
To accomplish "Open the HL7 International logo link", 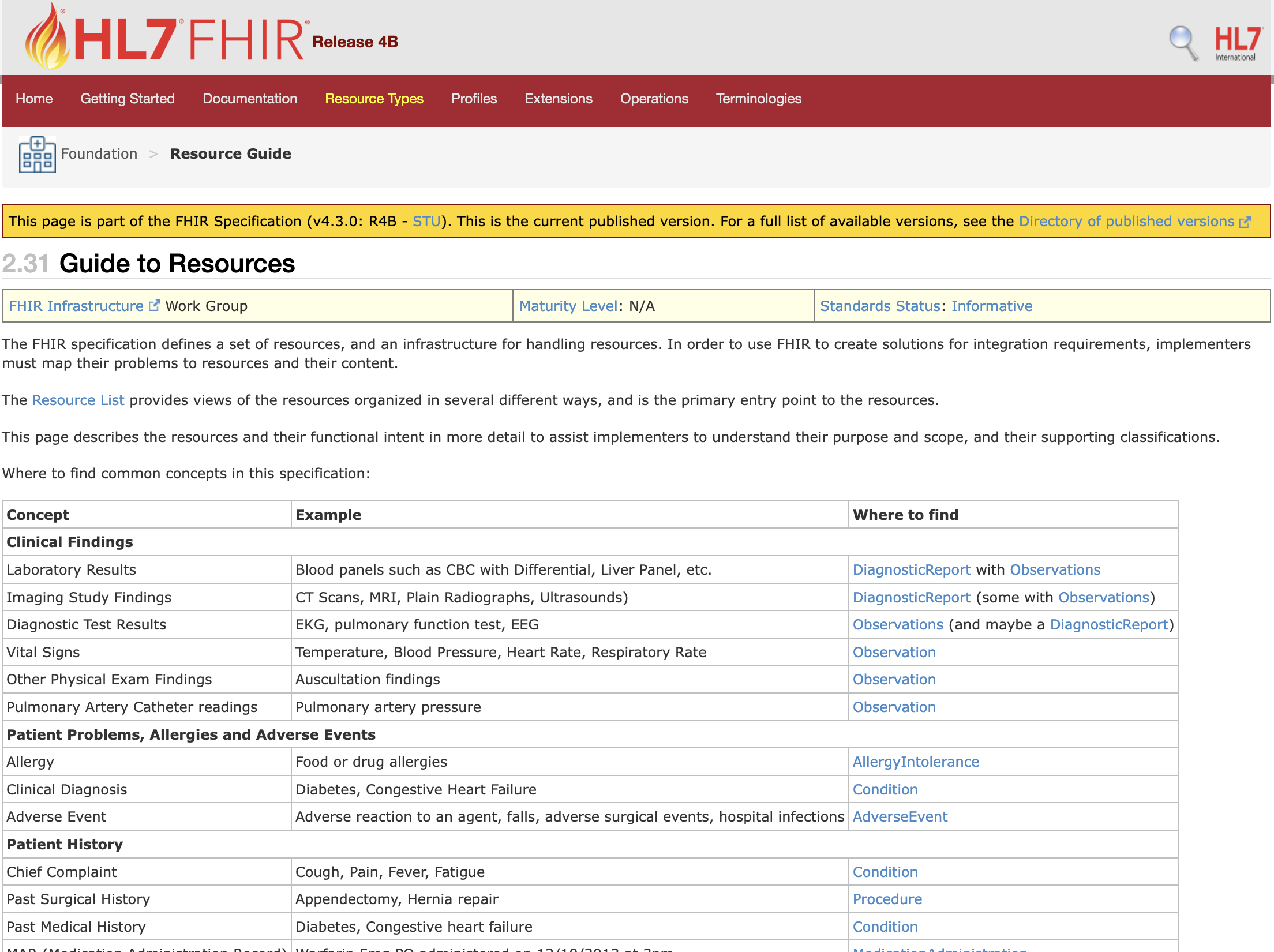I will [x=1236, y=43].
